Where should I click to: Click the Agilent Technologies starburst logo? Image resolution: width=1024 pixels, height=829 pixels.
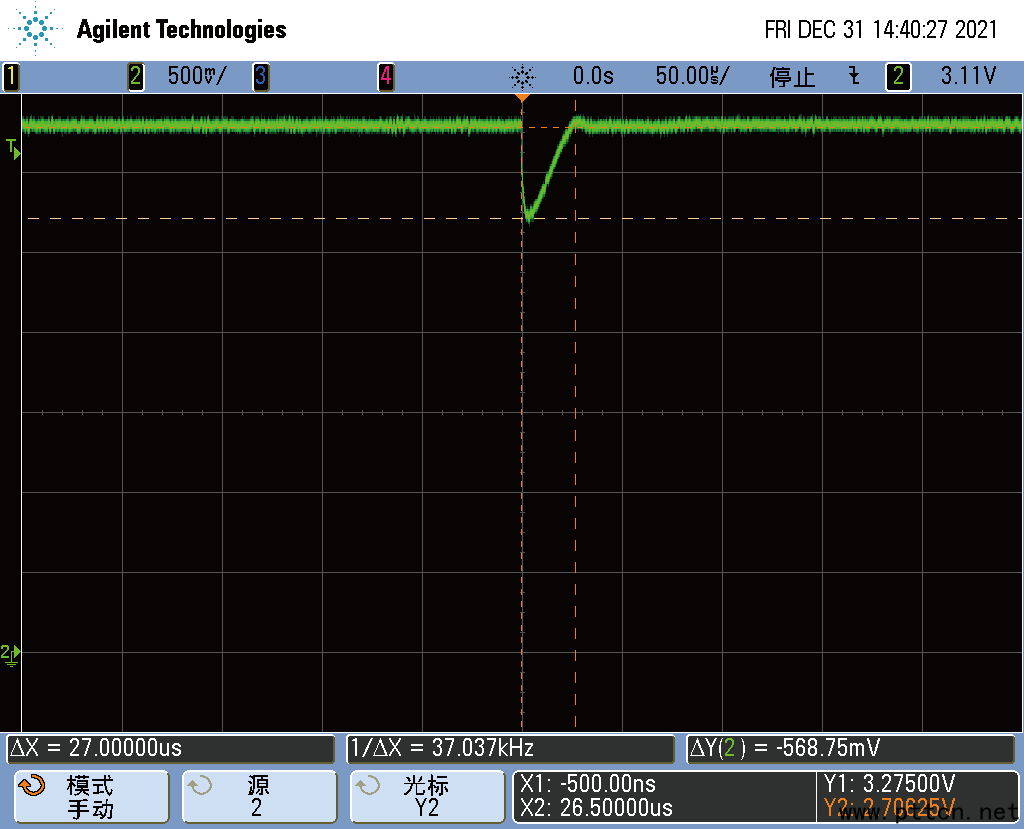[x=37, y=29]
